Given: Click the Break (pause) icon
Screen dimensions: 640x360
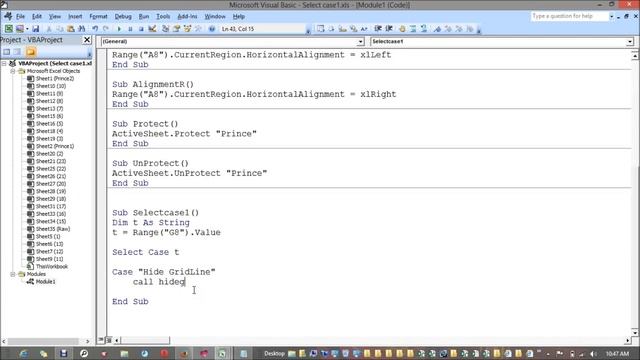Looking at the screenshot, I should click(x=130, y=29).
